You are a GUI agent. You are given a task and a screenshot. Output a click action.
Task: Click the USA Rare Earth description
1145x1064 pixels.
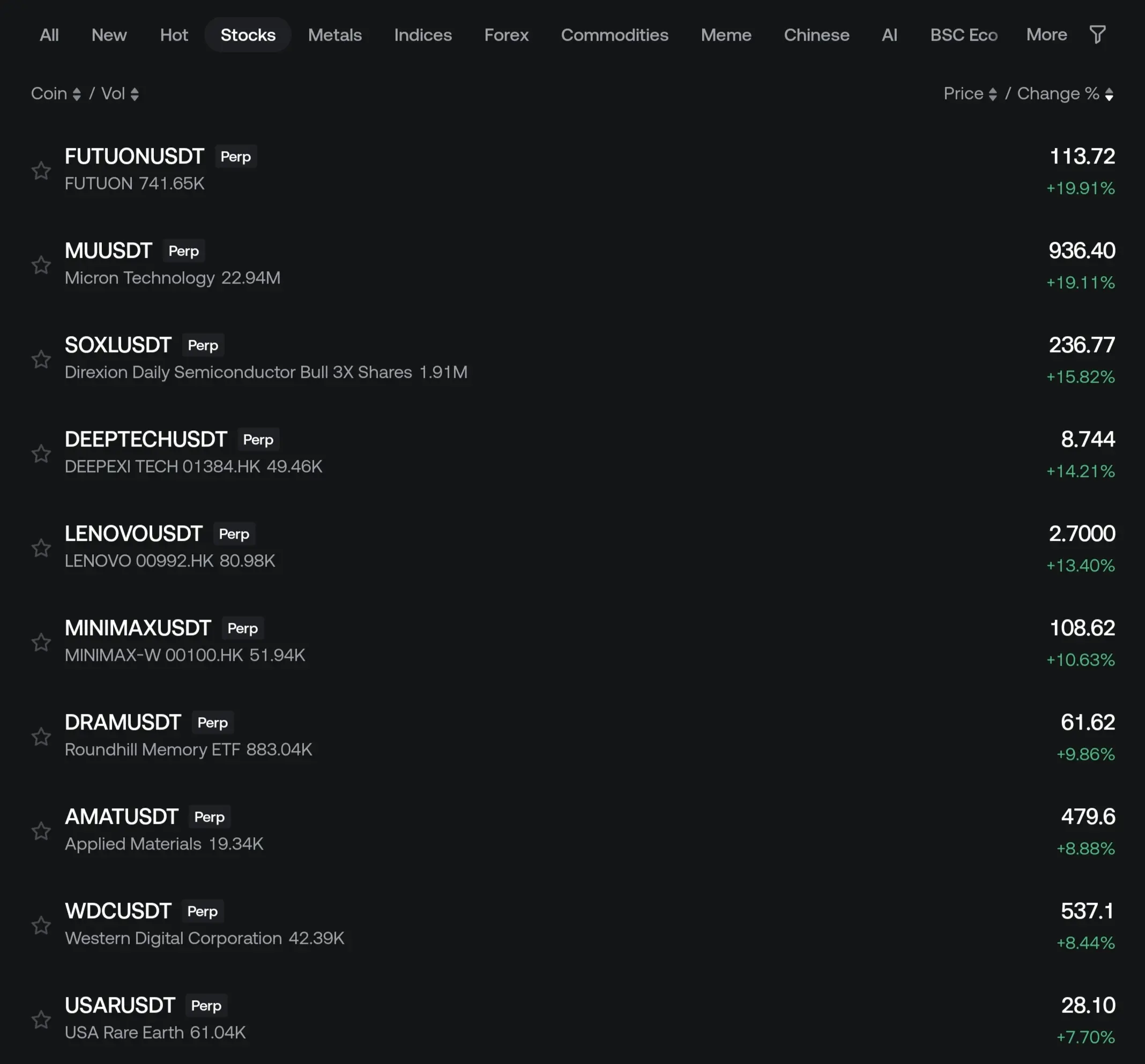124,1032
